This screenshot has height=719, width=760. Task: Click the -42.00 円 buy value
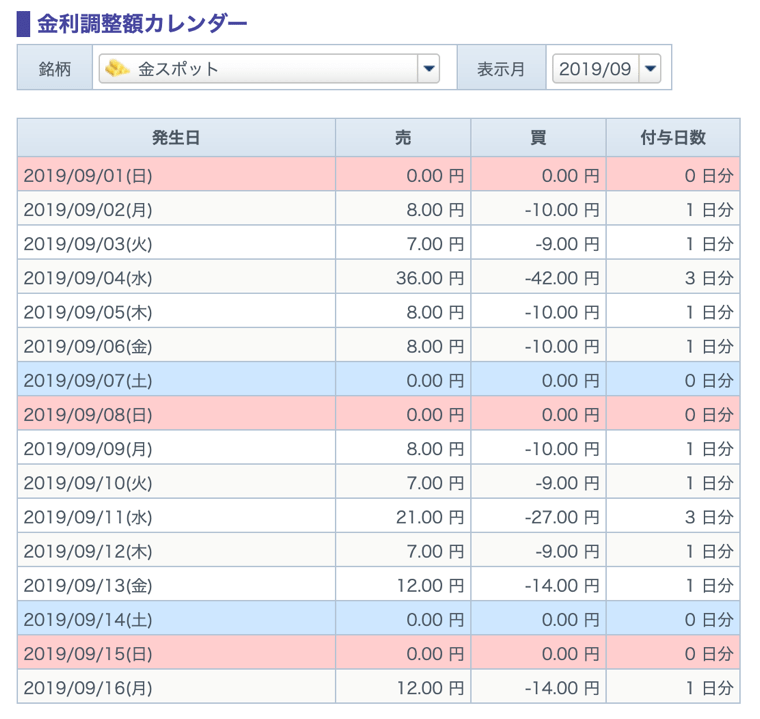tap(562, 278)
